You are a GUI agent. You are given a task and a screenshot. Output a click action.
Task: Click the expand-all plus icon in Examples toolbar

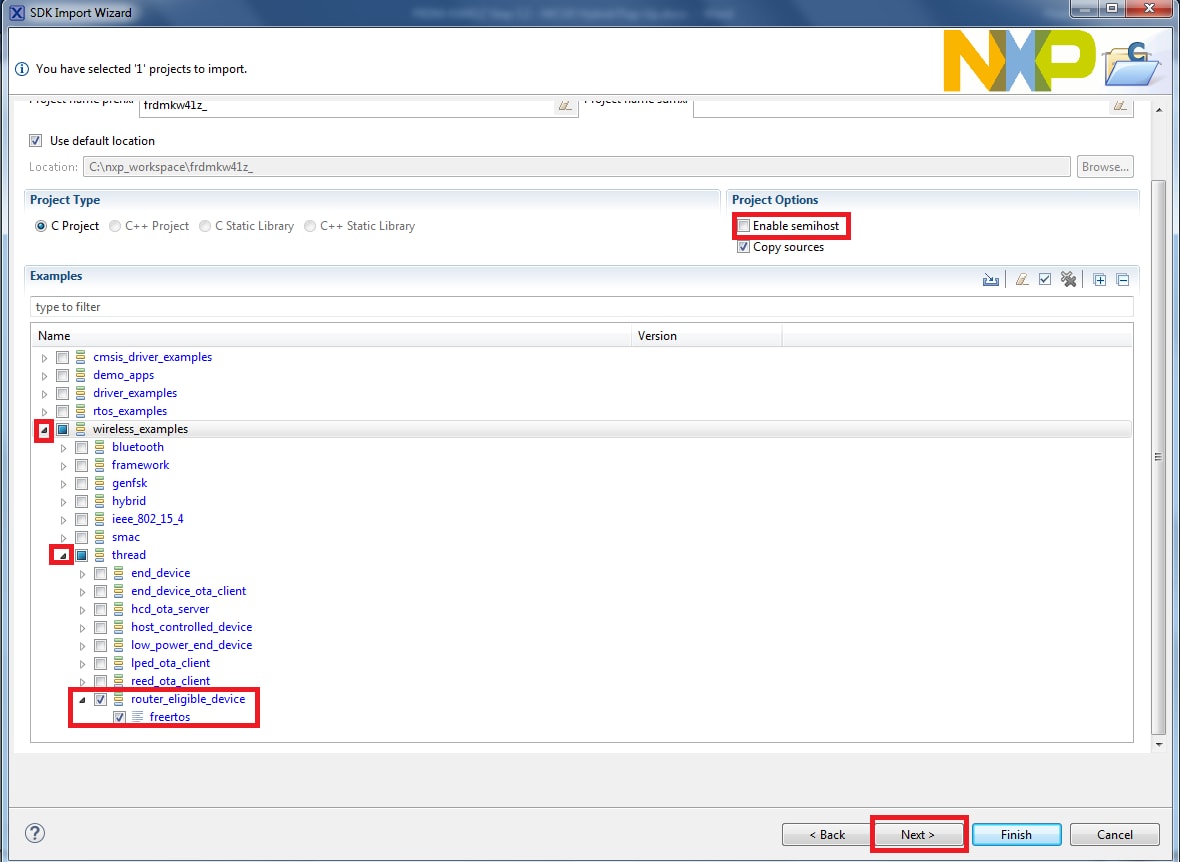(x=1099, y=280)
